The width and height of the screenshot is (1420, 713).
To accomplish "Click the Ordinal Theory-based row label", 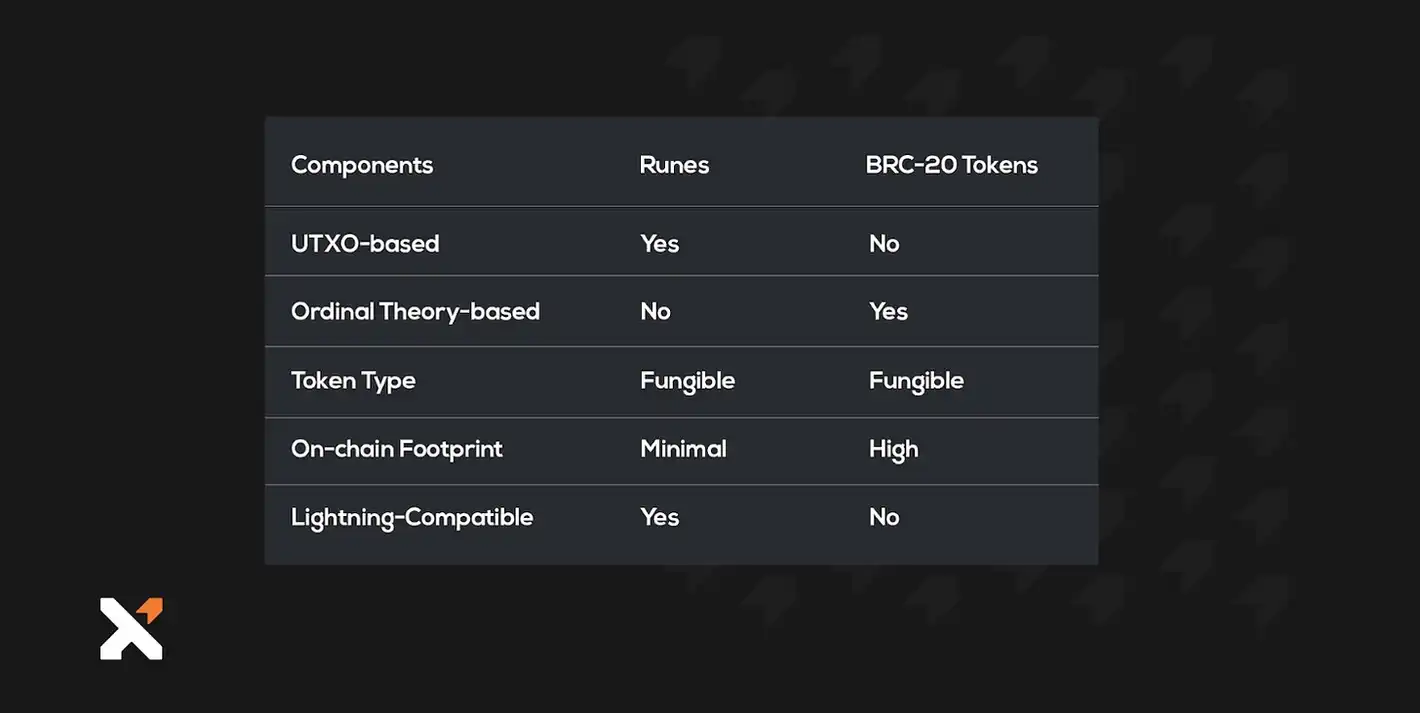I will 415,311.
